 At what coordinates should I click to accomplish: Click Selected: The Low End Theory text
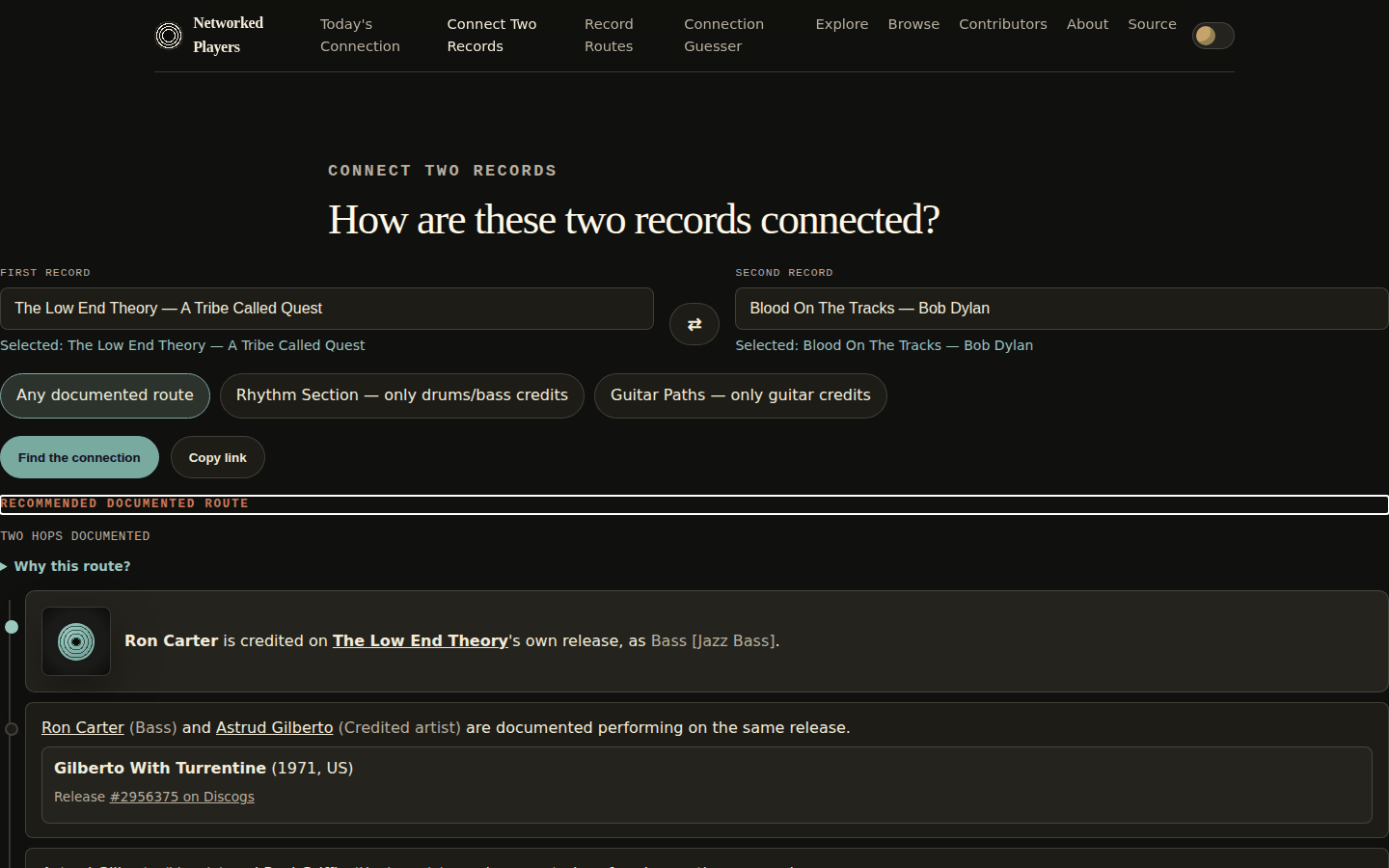coord(182,345)
